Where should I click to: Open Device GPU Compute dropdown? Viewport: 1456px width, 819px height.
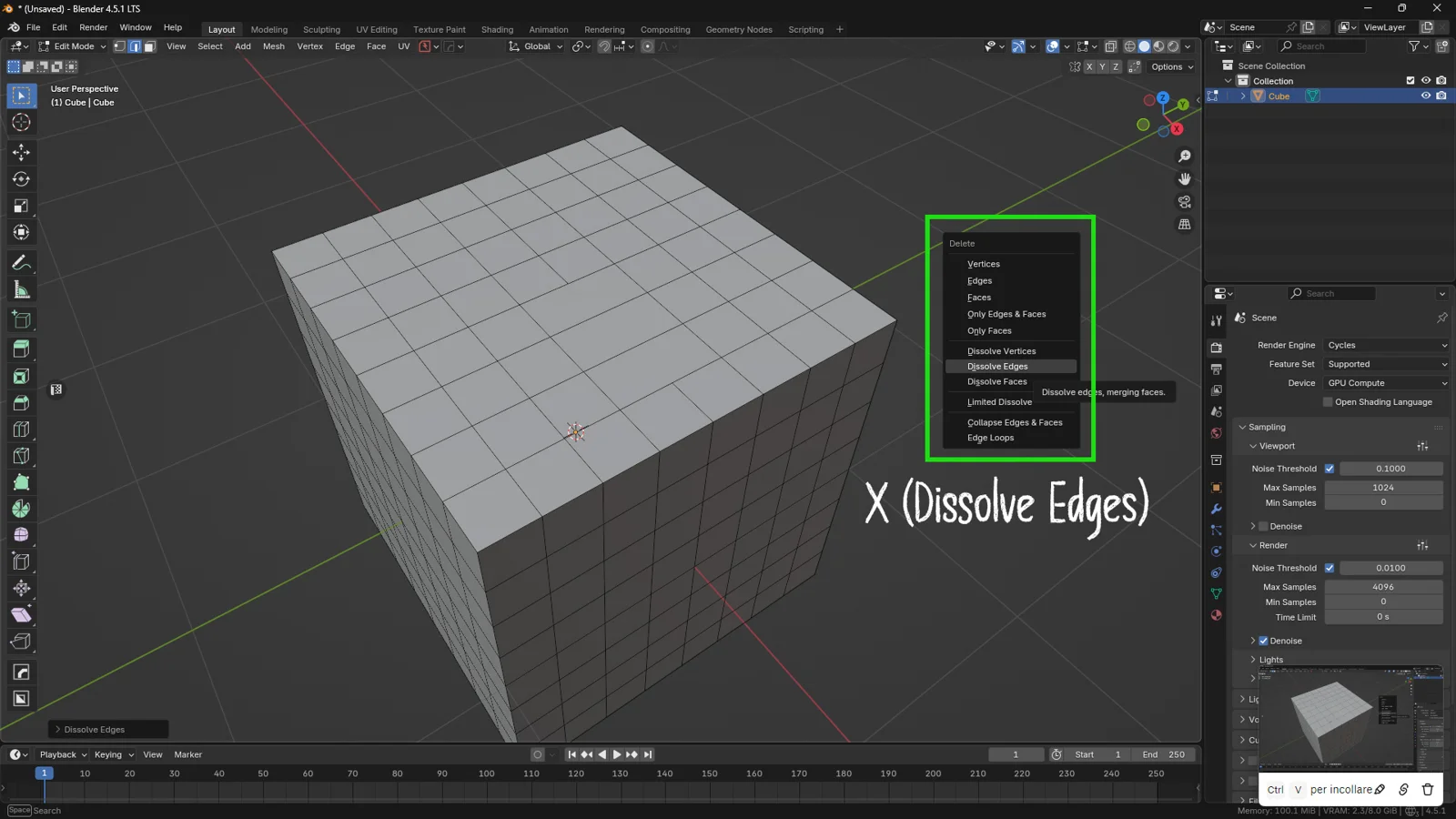click(1386, 383)
